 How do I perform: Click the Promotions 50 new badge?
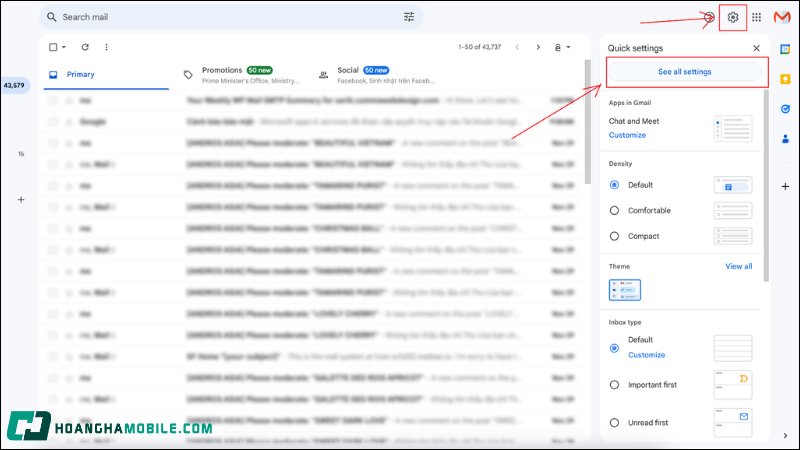(x=260, y=70)
